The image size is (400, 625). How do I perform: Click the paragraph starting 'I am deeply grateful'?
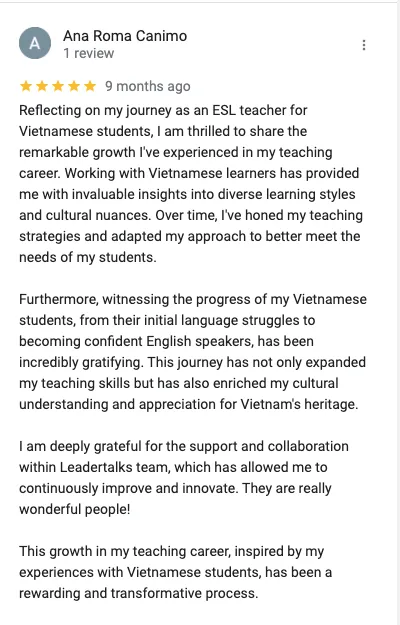point(184,478)
